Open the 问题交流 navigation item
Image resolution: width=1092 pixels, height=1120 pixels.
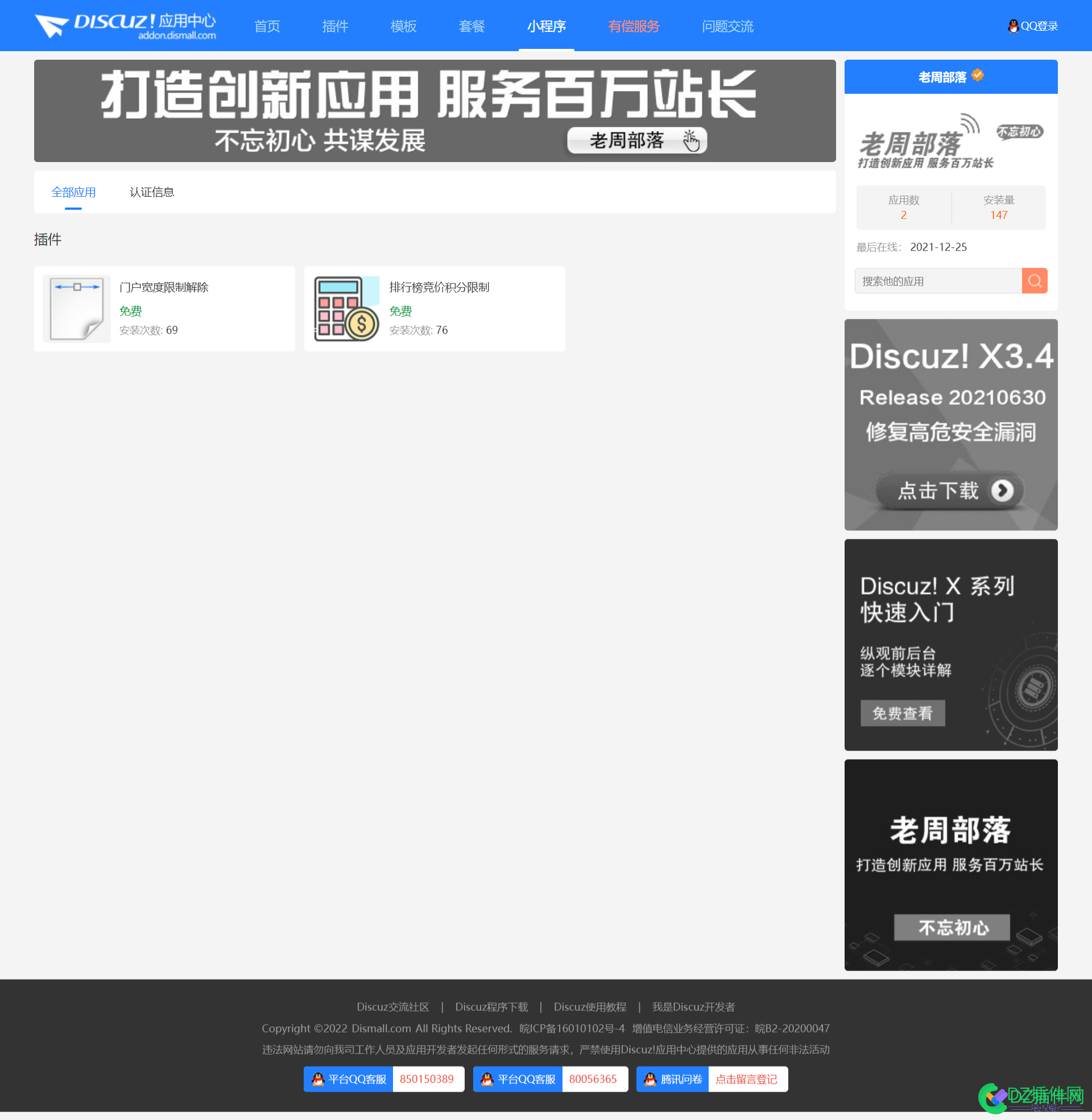point(728,26)
